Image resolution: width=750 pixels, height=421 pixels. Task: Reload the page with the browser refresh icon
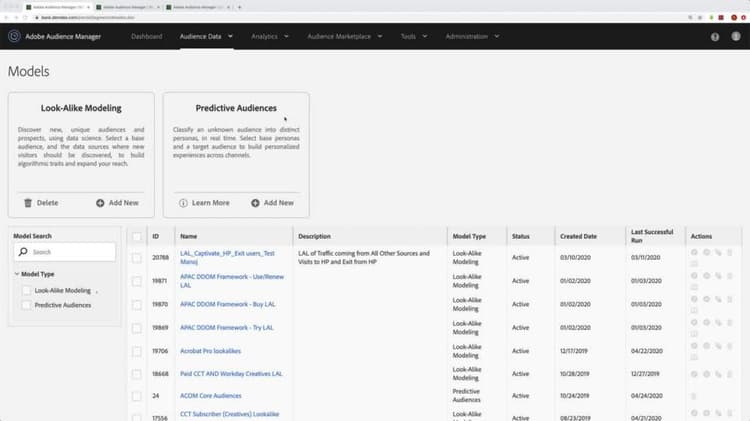coord(25,18)
